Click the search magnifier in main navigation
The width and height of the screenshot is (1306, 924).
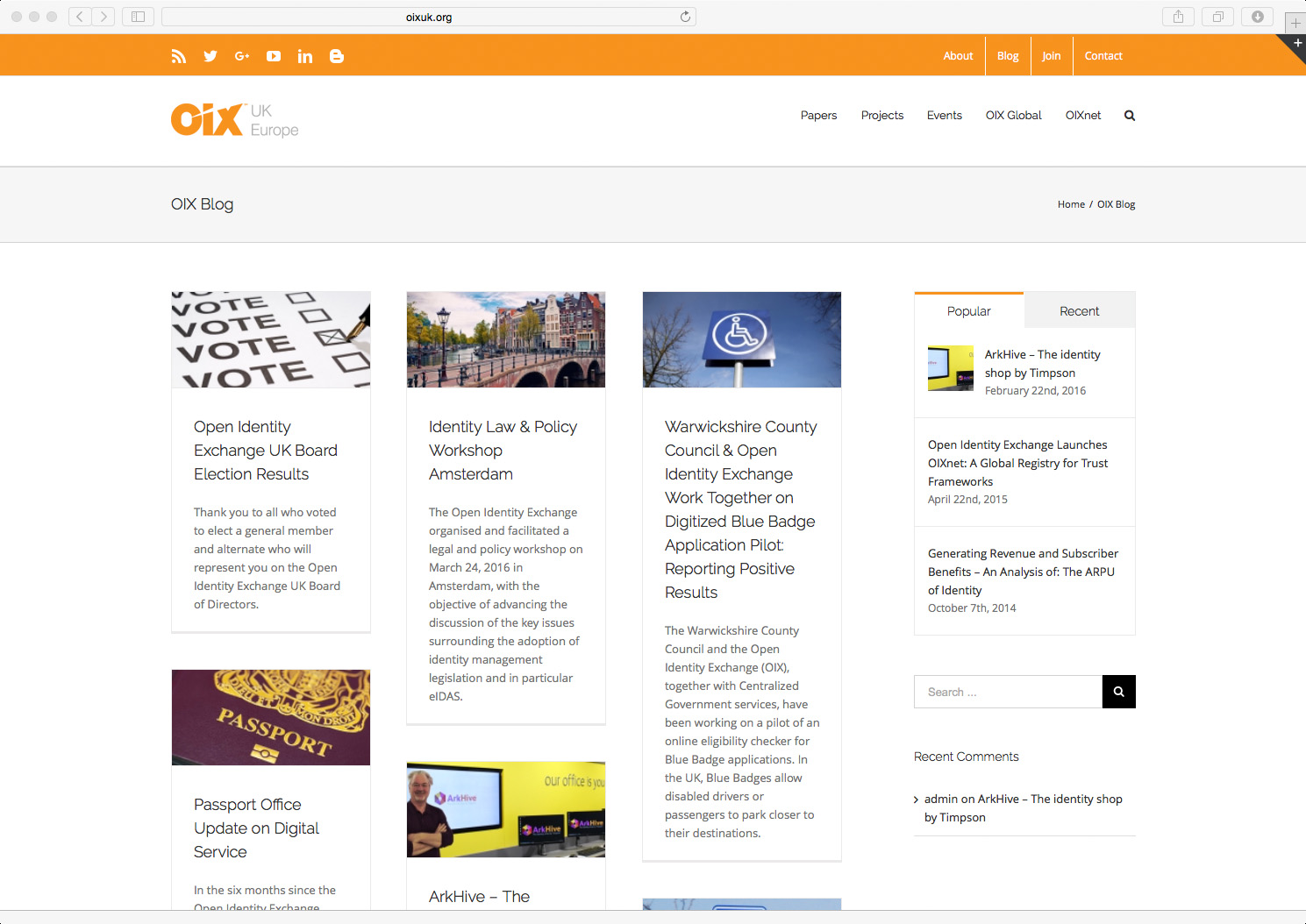click(1130, 116)
